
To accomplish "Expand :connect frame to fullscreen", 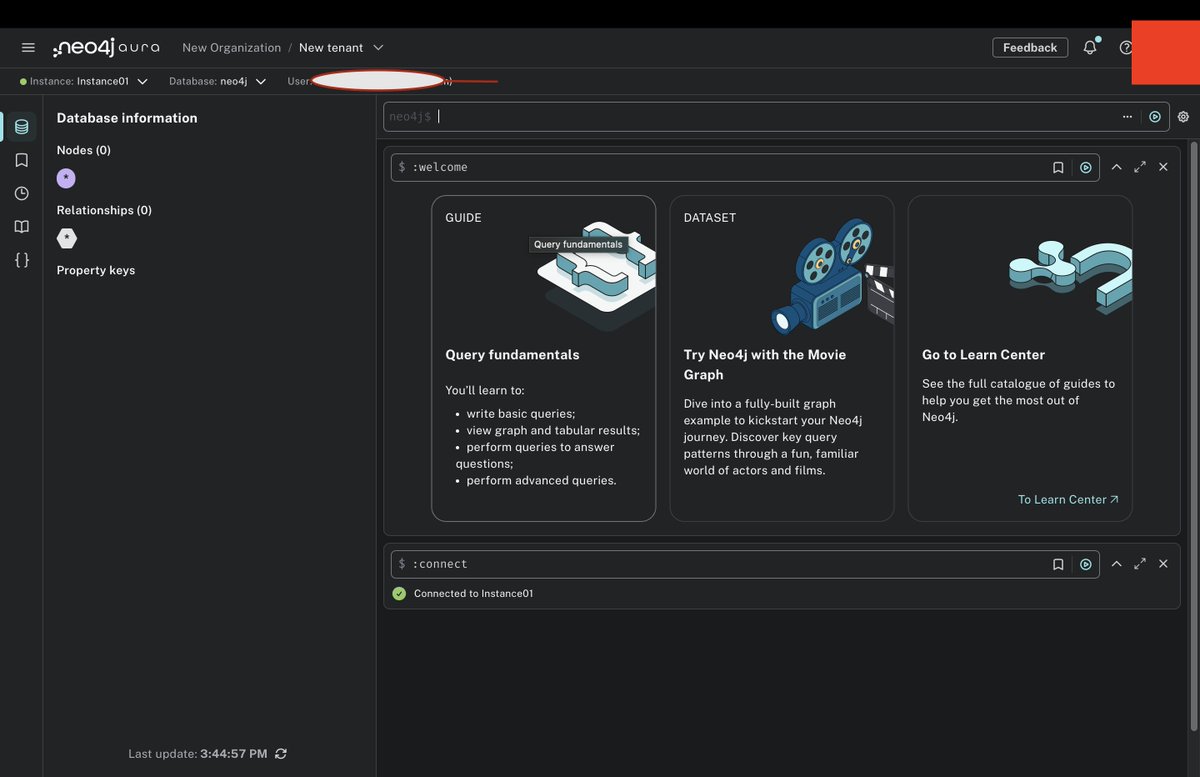I will 1140,564.
